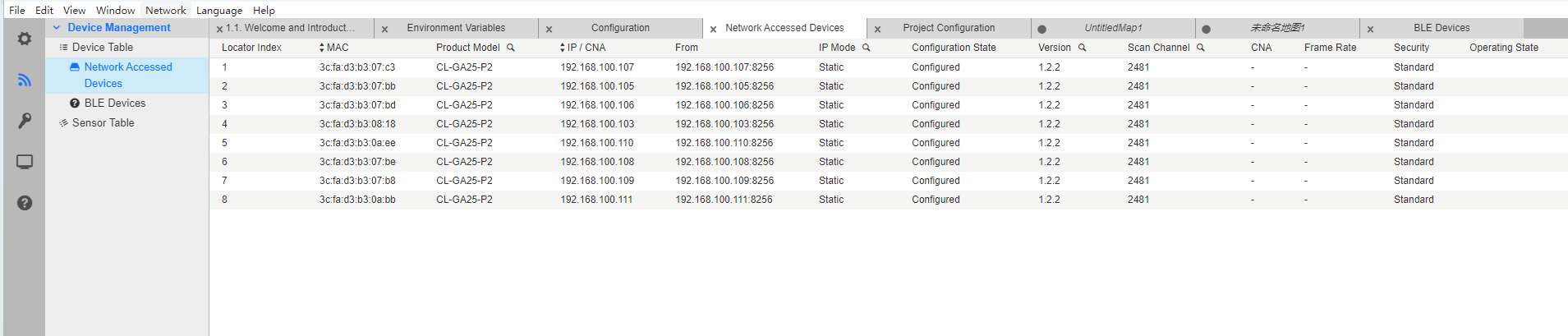Screen dimensions: 1568x336
Task: Switch to the Environment Variables tab
Action: (x=456, y=28)
